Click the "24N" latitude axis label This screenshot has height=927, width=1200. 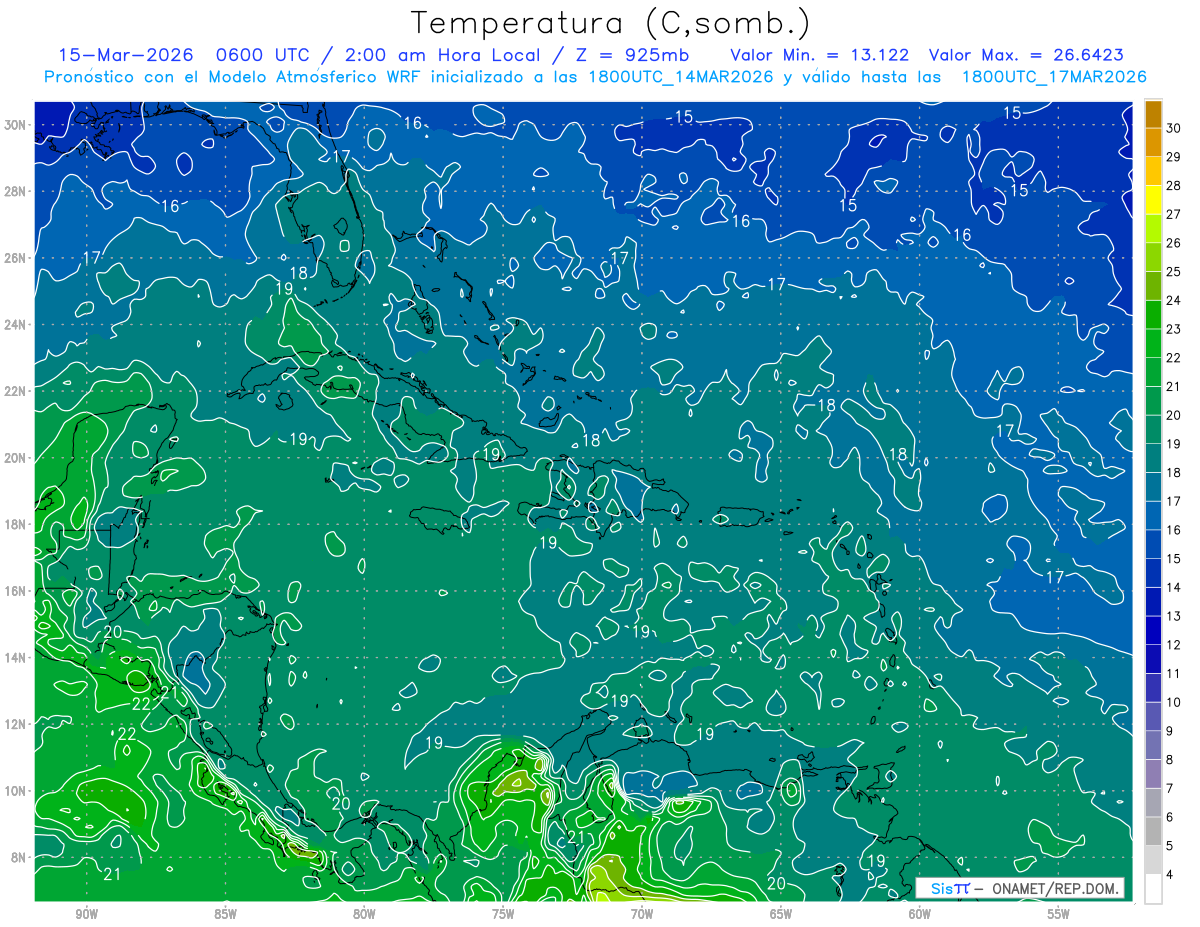click(16, 324)
